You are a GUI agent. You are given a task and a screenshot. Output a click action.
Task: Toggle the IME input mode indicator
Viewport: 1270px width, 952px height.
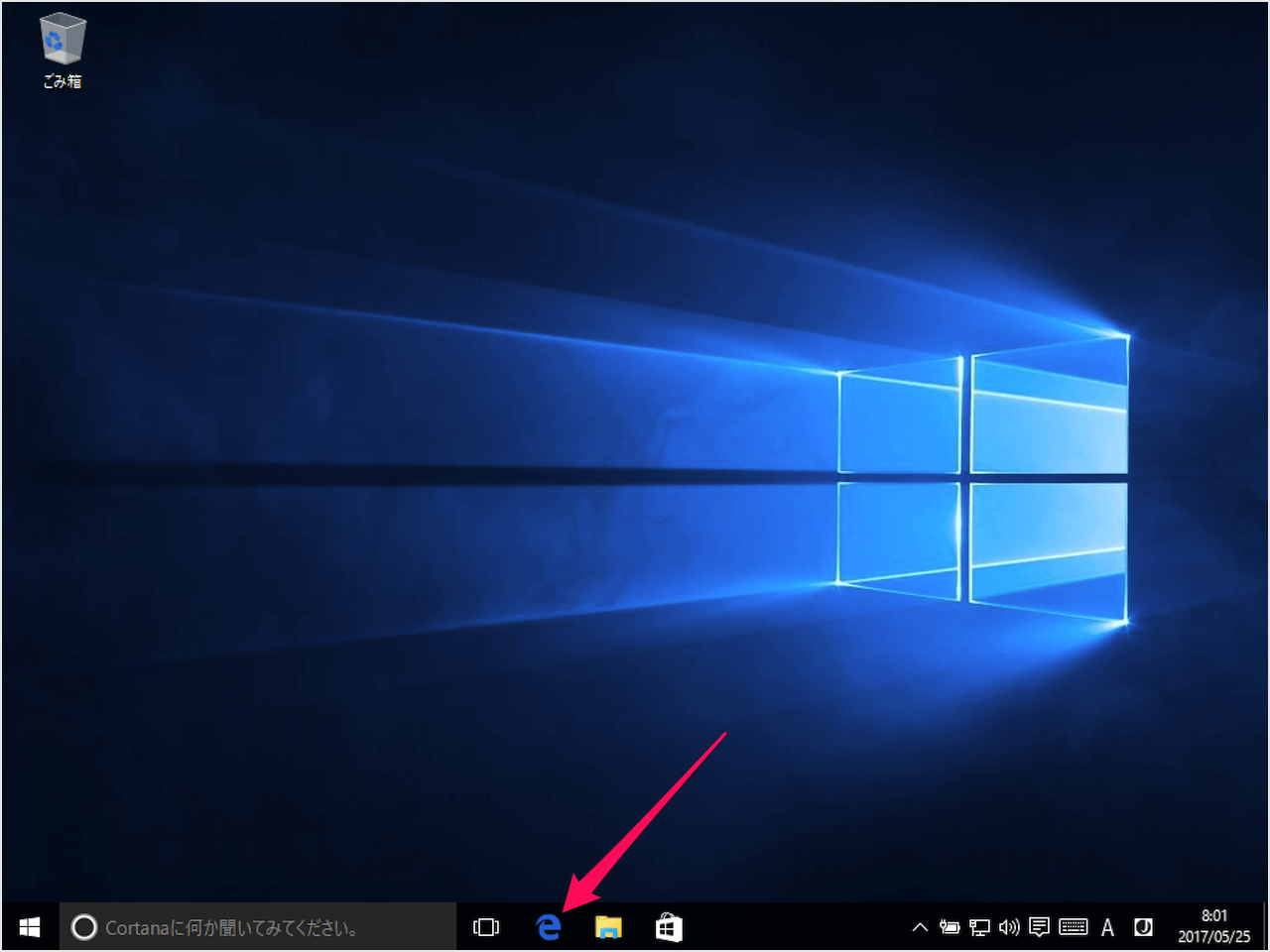click(x=1107, y=927)
